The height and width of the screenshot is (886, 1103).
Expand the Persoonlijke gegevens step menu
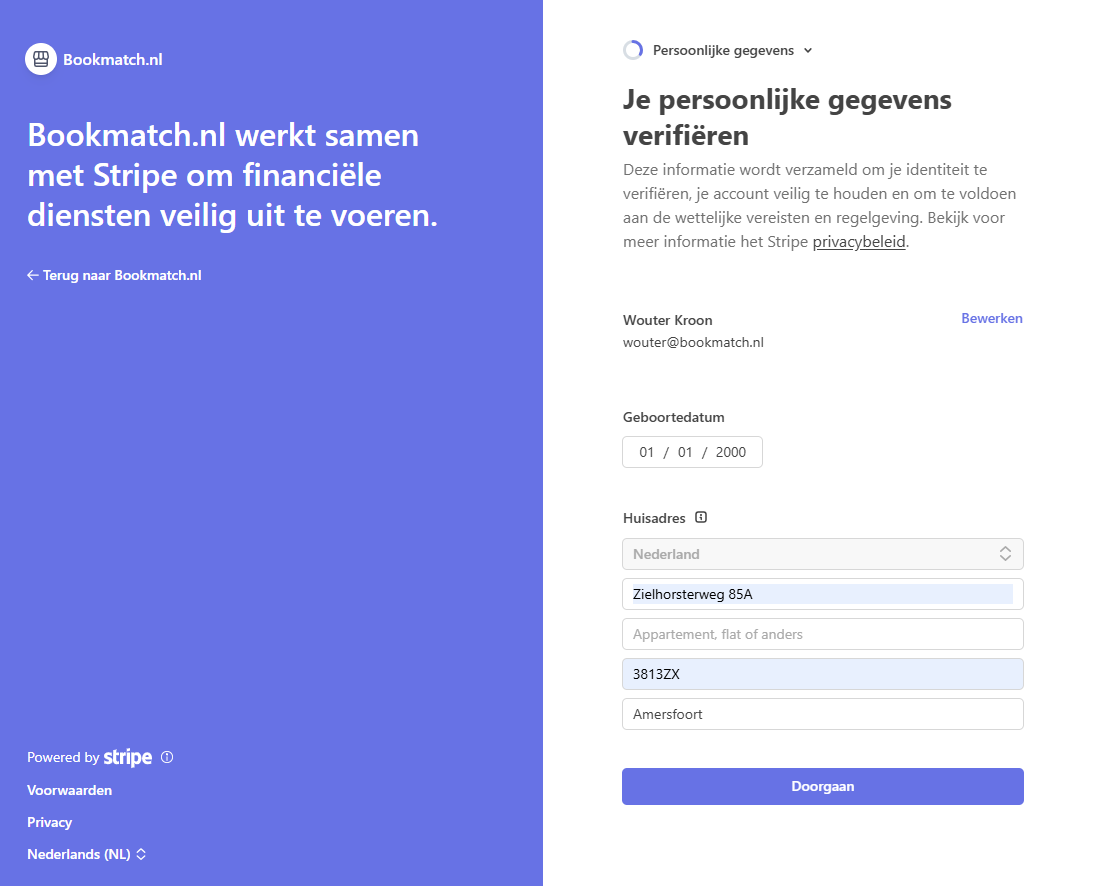coord(732,50)
